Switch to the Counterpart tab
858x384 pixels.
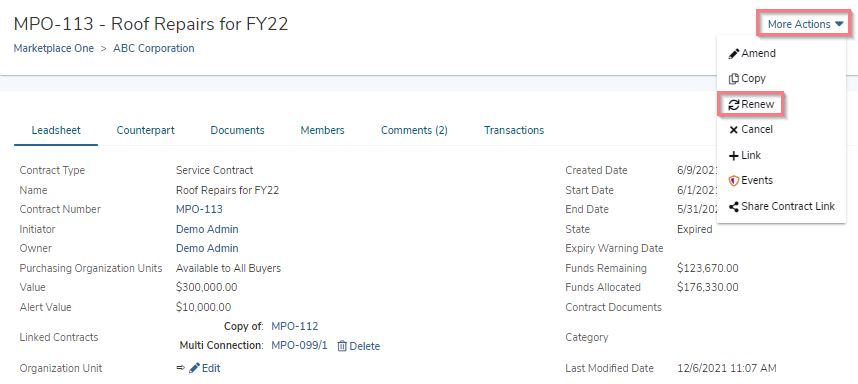click(x=146, y=130)
